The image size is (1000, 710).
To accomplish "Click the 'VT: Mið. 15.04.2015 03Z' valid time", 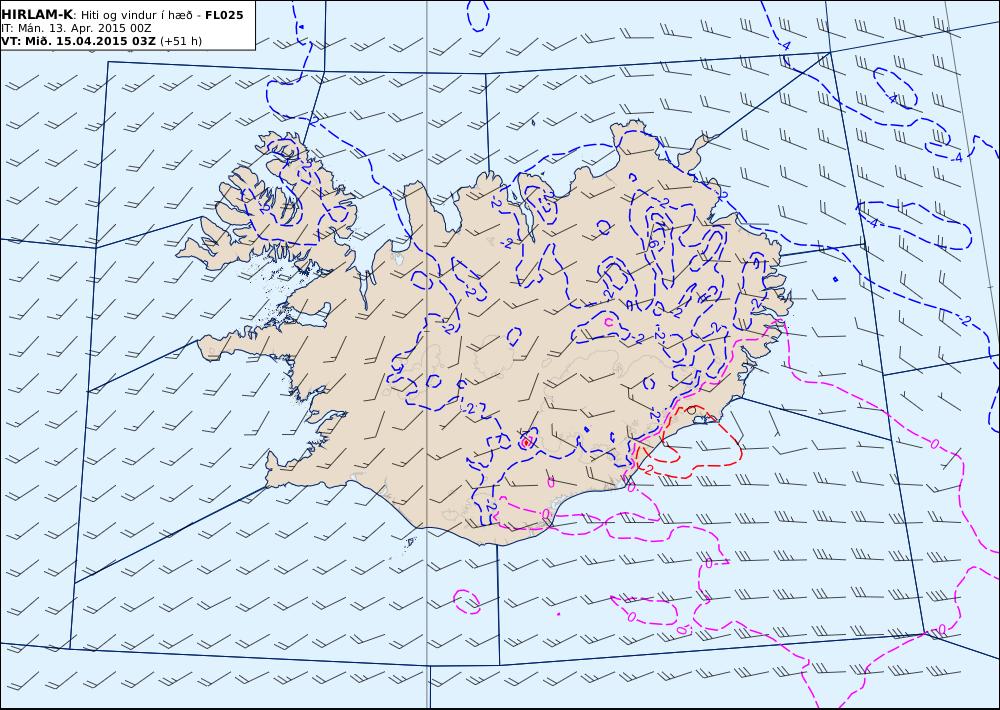I will (x=78, y=41).
